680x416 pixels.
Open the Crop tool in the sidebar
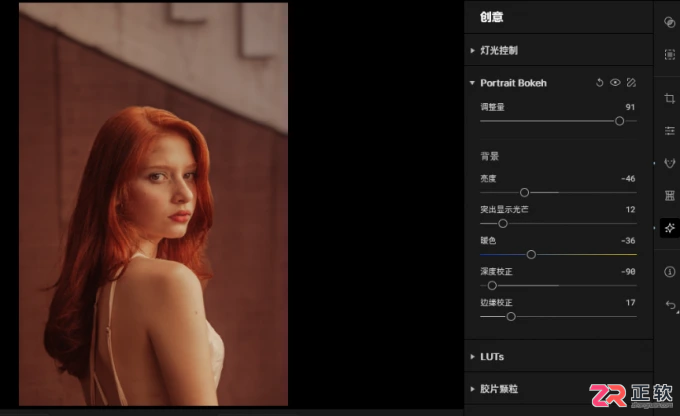(x=670, y=98)
